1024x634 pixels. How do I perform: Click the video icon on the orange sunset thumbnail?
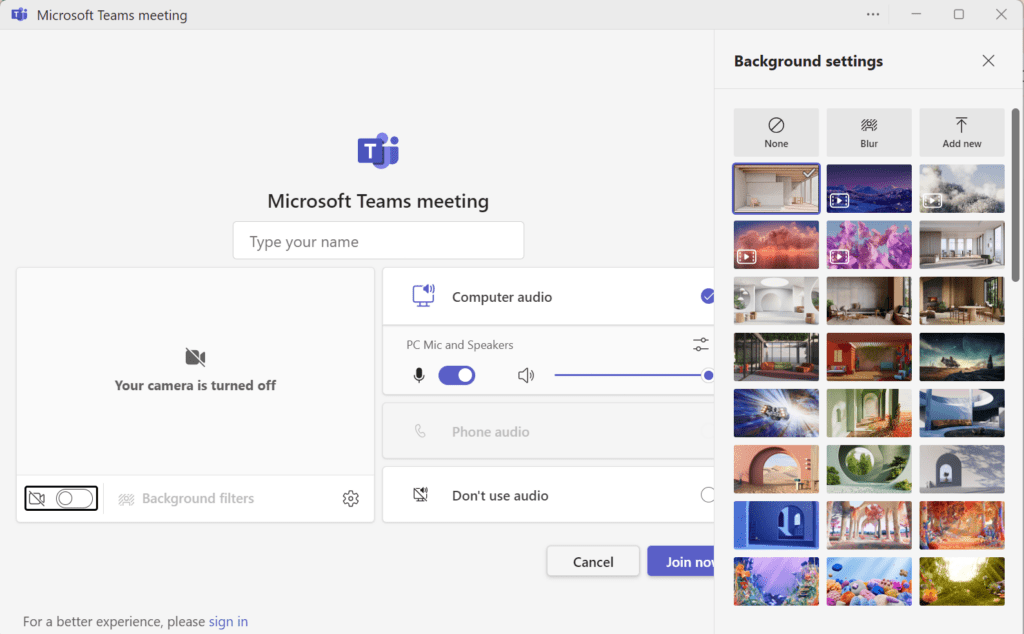746,257
